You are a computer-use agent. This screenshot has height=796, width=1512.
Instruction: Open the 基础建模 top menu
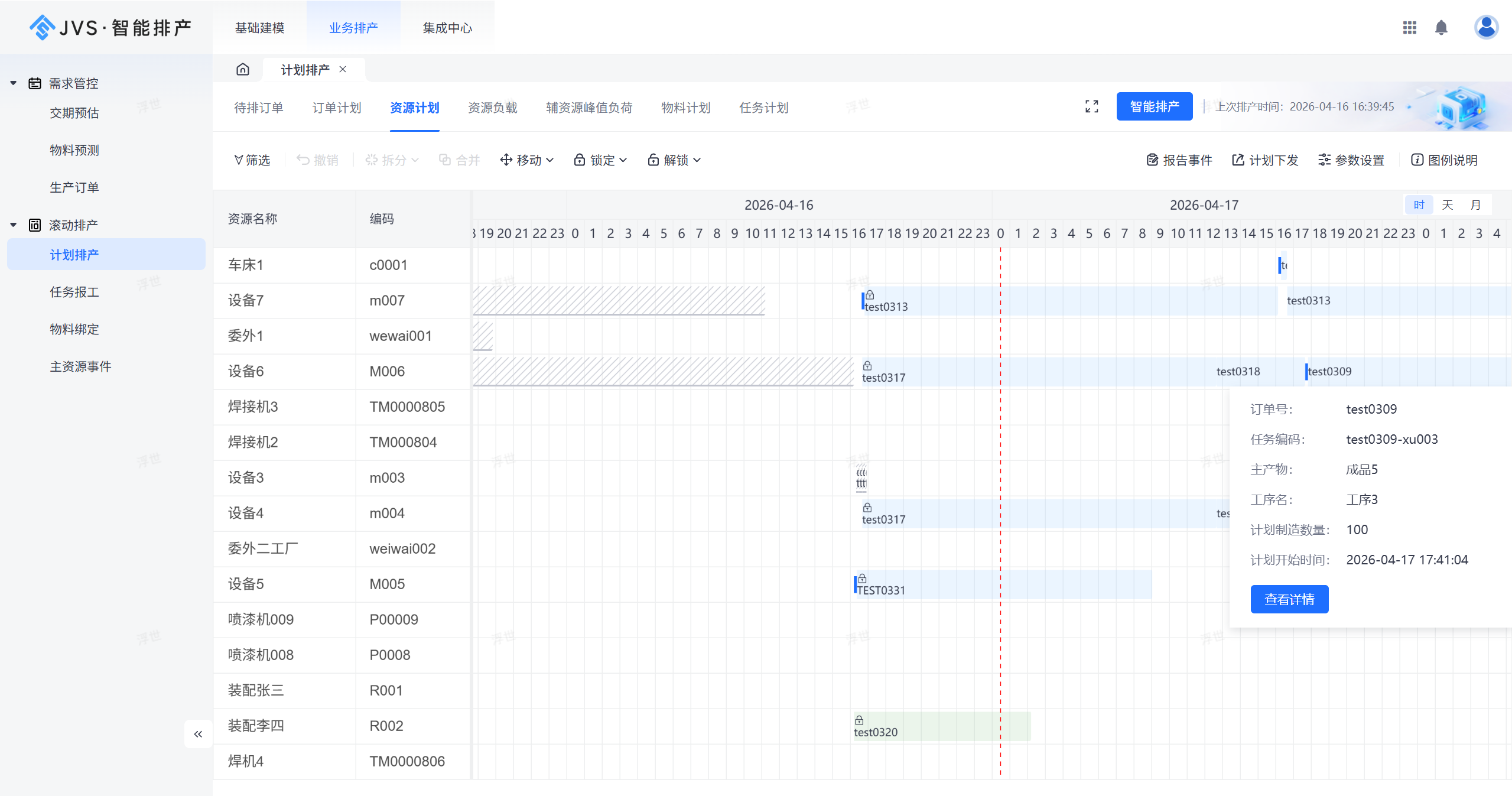tap(259, 28)
